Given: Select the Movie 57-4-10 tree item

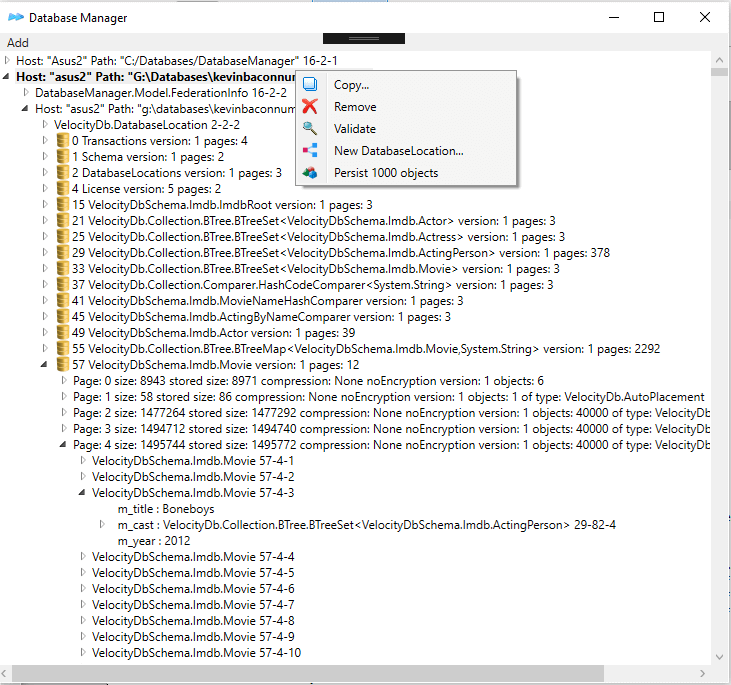Looking at the screenshot, I should (x=196, y=653).
